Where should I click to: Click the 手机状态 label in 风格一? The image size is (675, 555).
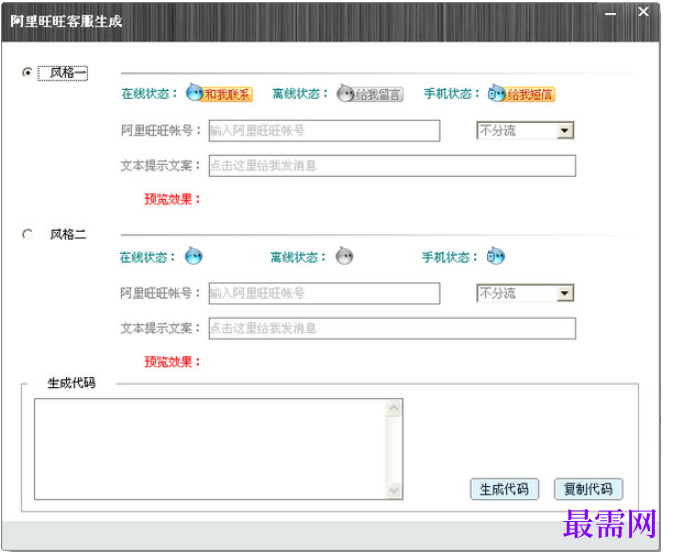tap(452, 93)
